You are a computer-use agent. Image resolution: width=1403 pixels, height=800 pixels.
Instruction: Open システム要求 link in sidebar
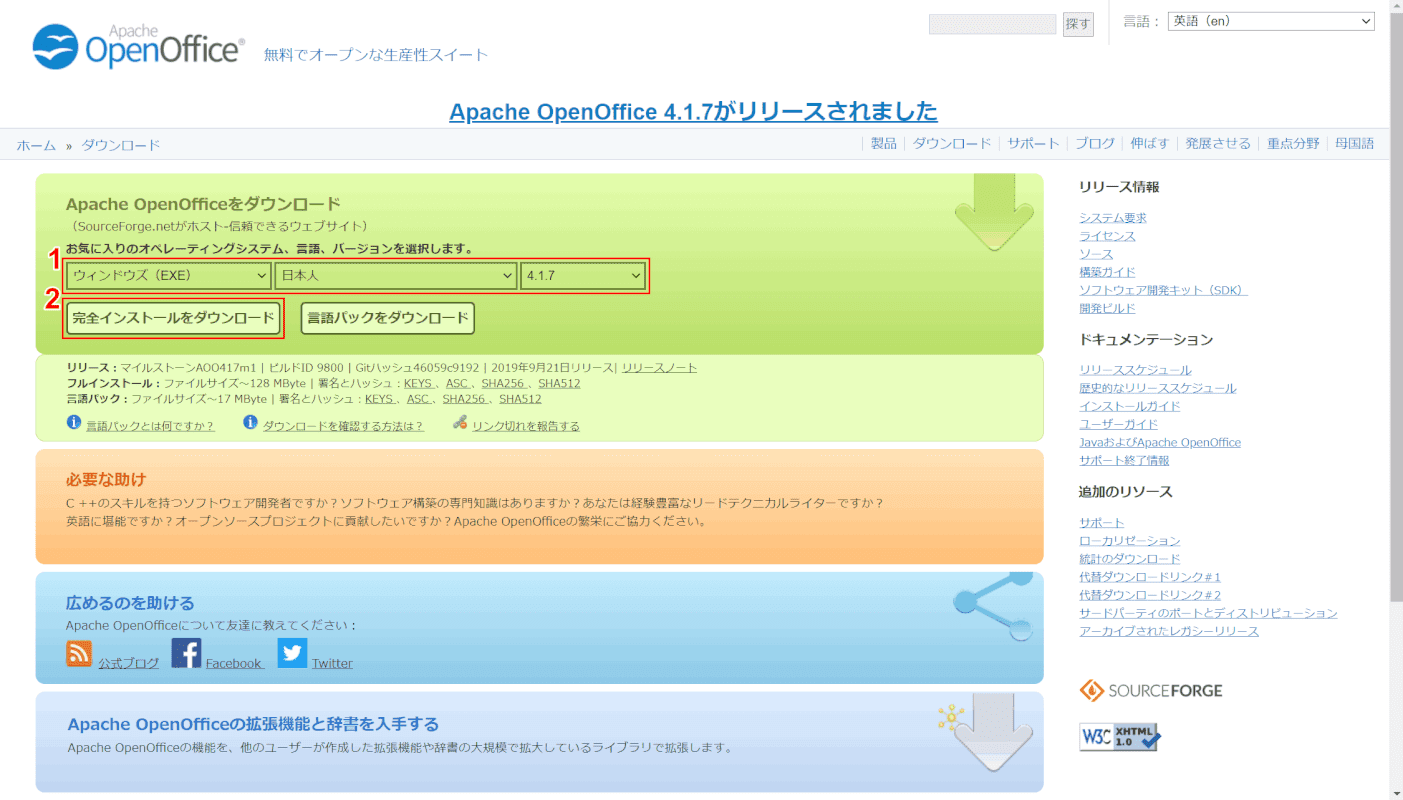tap(1113, 218)
